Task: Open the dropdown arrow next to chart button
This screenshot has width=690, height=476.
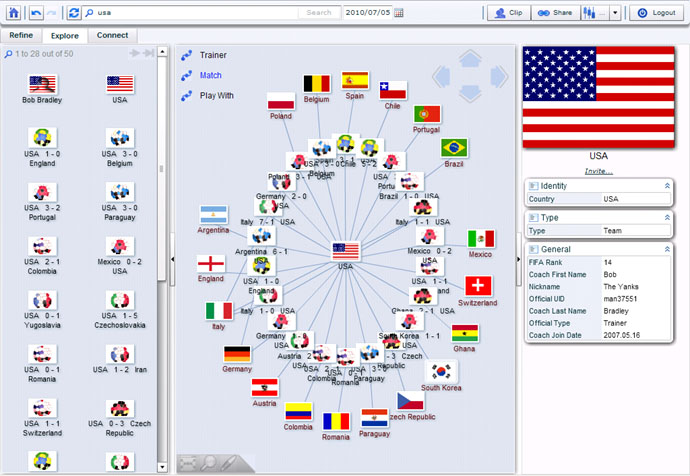Action: [614, 13]
